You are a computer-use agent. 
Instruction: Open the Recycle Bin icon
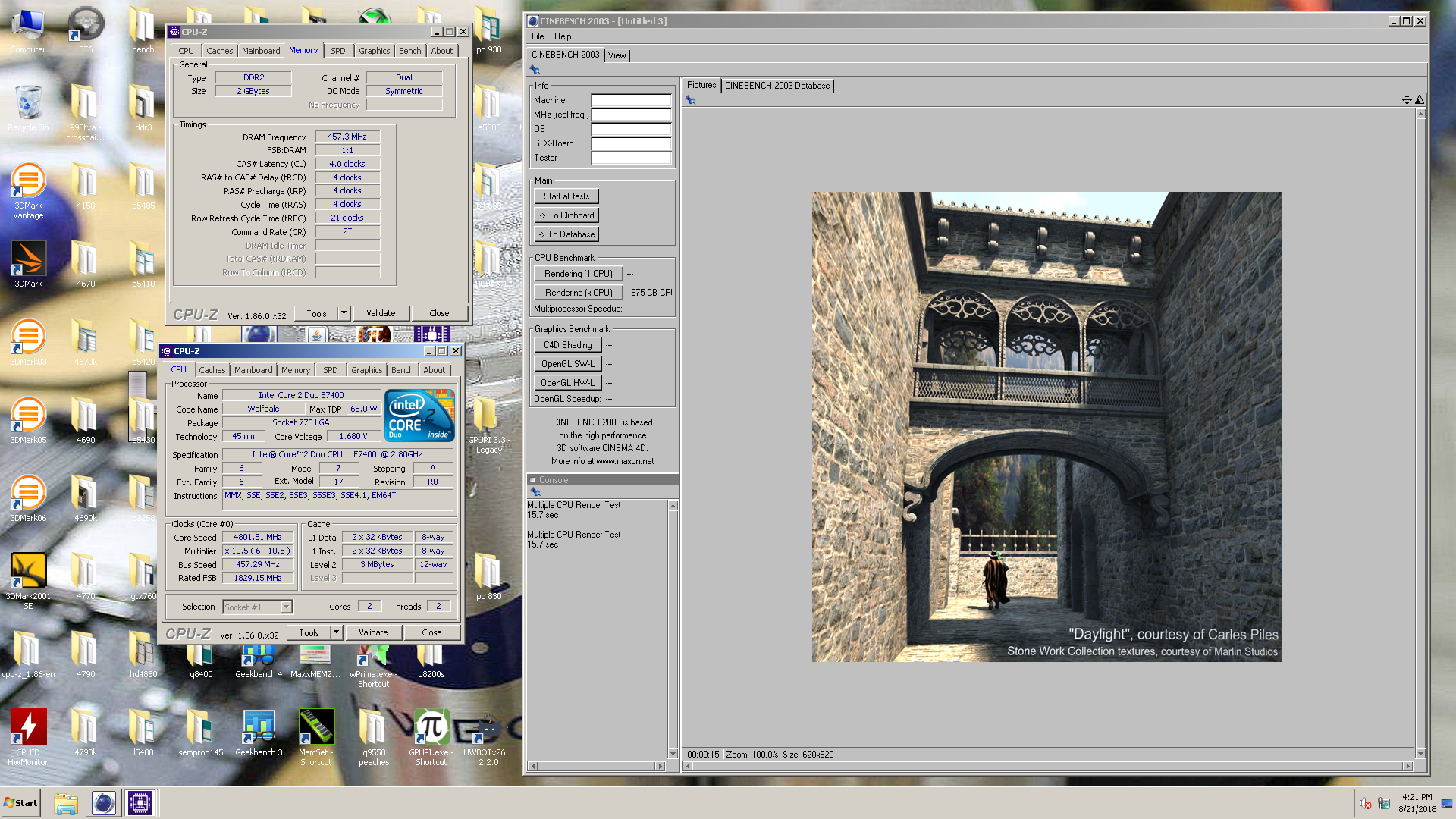pyautogui.click(x=28, y=108)
